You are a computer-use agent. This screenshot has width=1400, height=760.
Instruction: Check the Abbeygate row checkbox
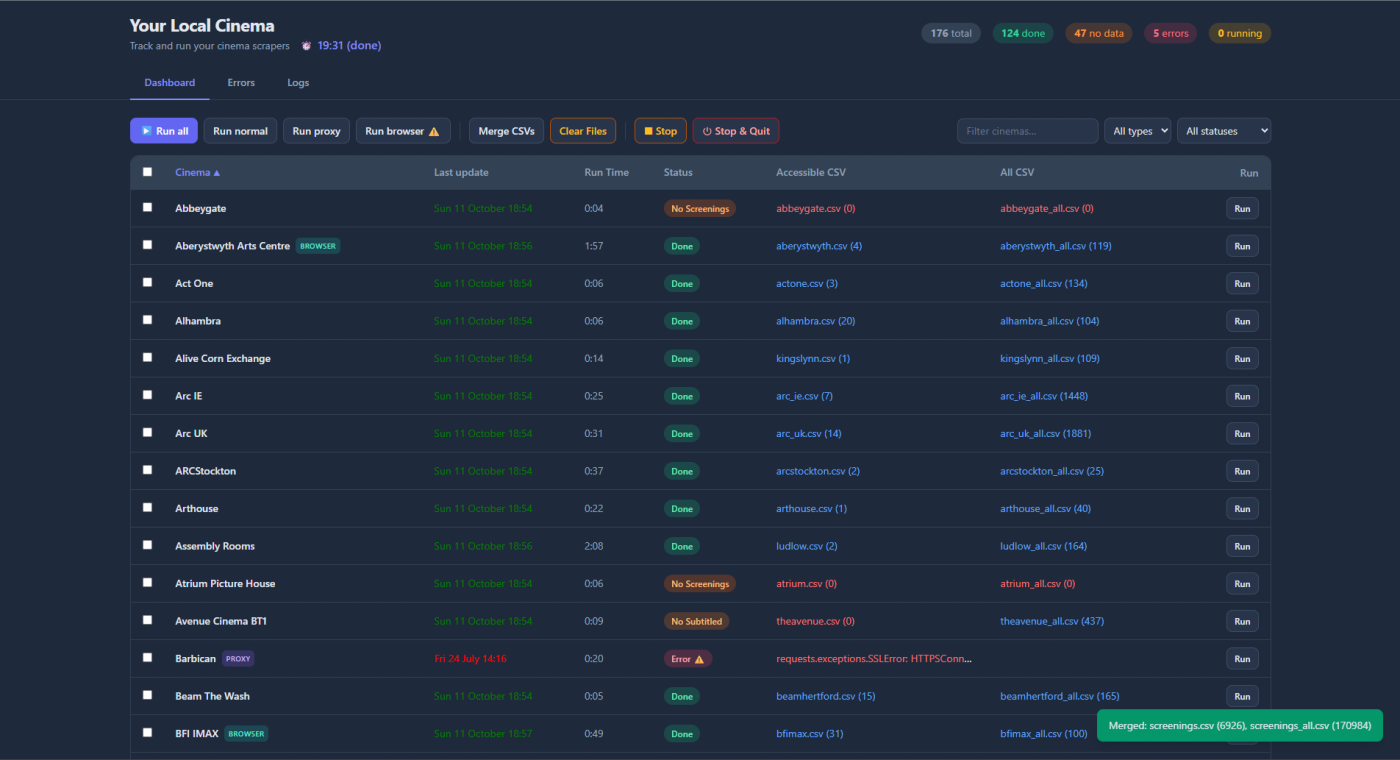148,207
